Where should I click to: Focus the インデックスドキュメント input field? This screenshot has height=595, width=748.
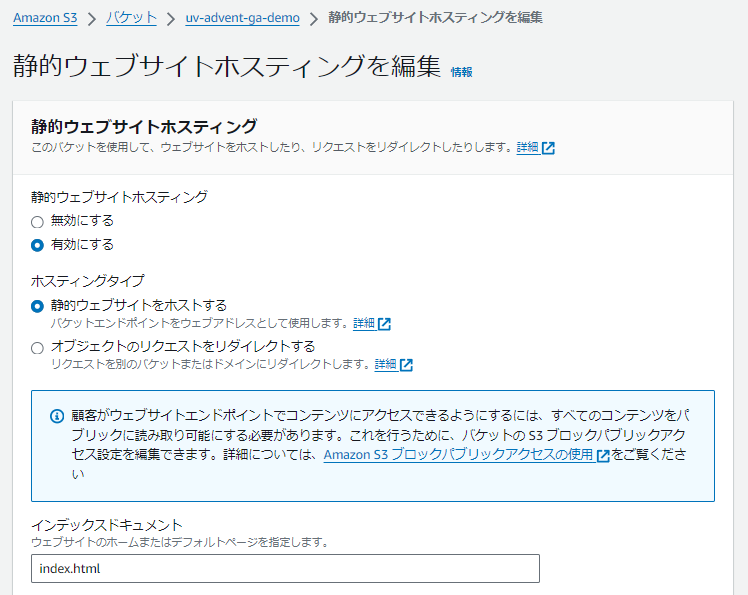(x=285, y=568)
